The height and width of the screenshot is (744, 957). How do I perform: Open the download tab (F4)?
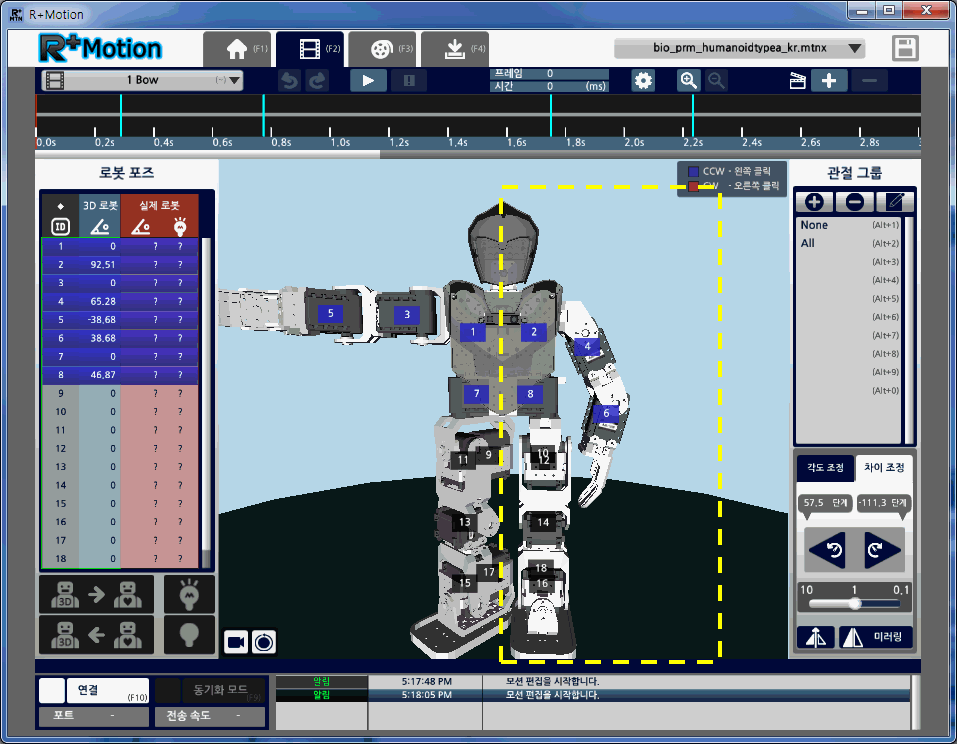[x=454, y=49]
